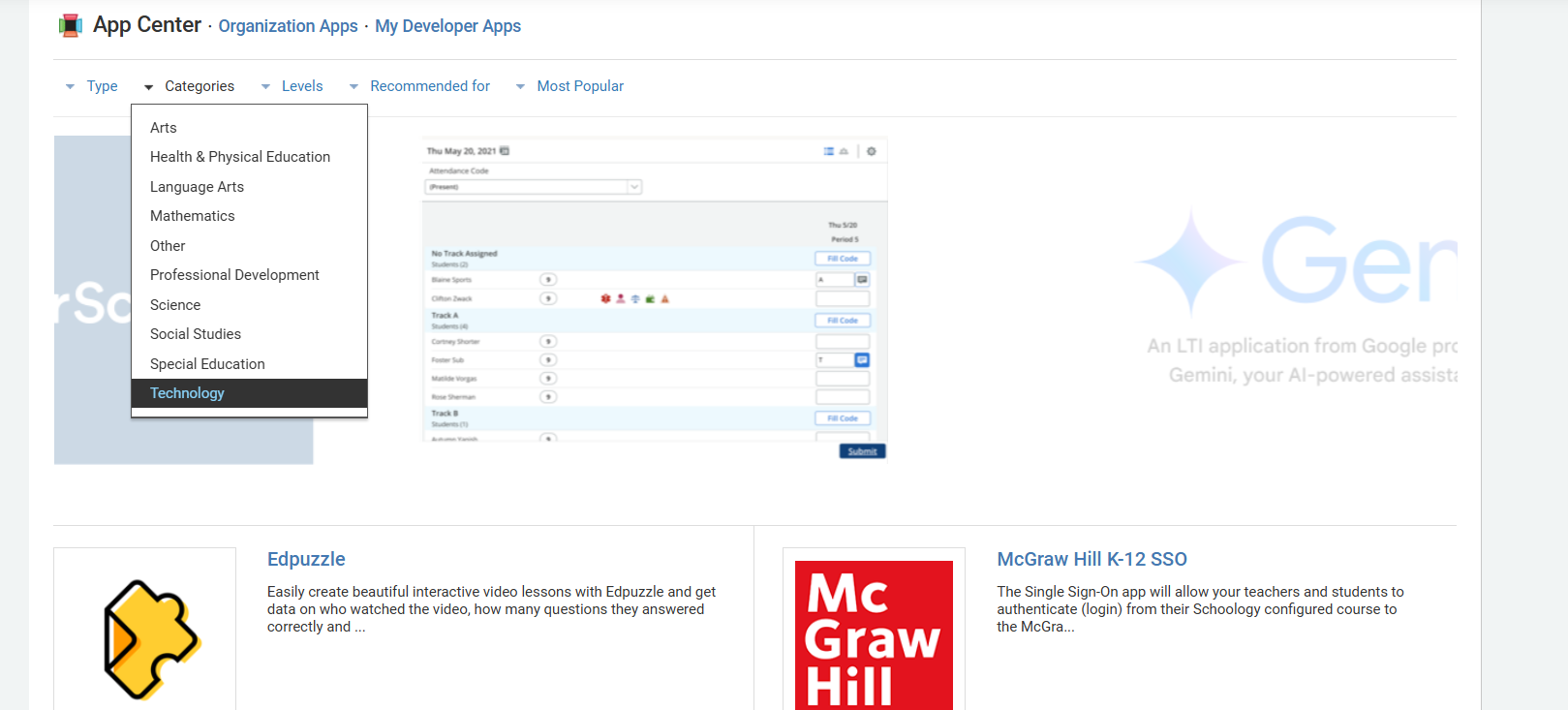Viewport: 1568px width, 710px height.
Task: Click the Edpuzzle description text
Action: pos(492,609)
